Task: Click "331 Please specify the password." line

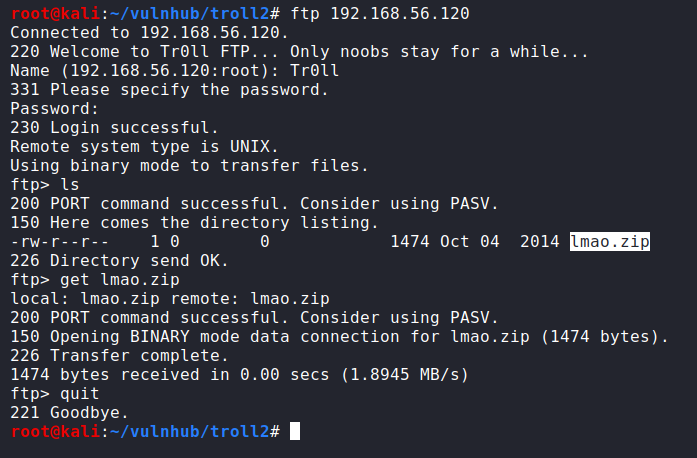Action: [x=168, y=89]
